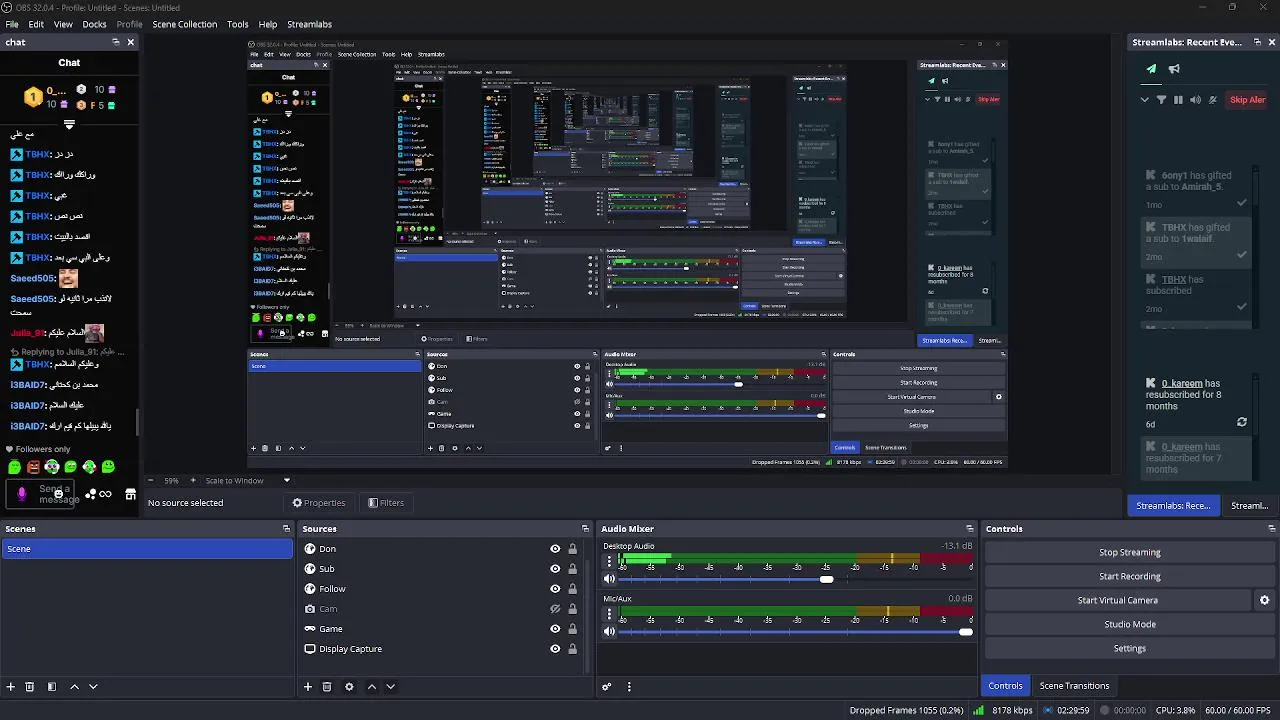Float the Audio Mixer dock
1280x720 pixels.
tap(969, 529)
